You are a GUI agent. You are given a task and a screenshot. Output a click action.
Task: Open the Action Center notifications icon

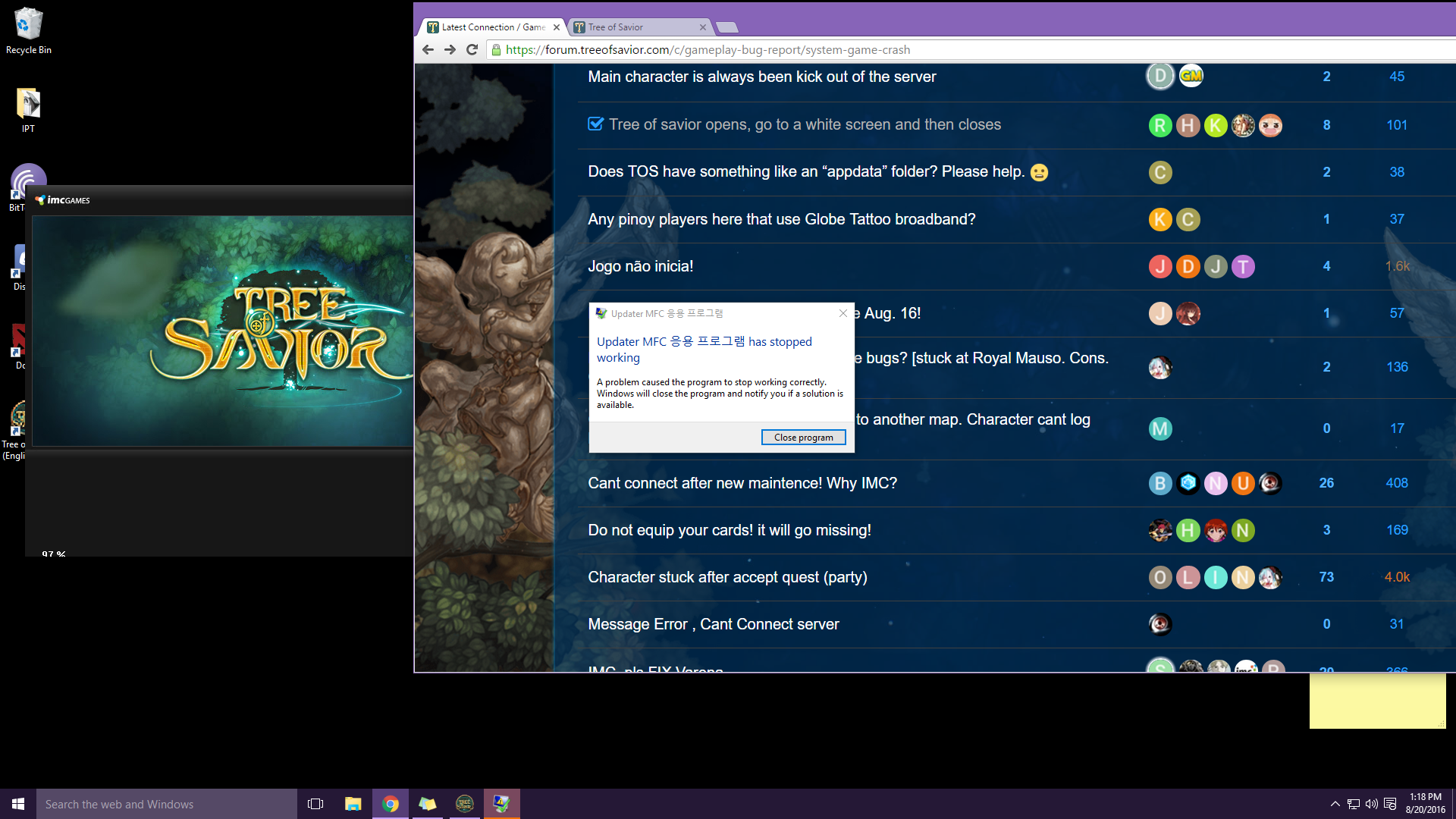pos(1390,804)
